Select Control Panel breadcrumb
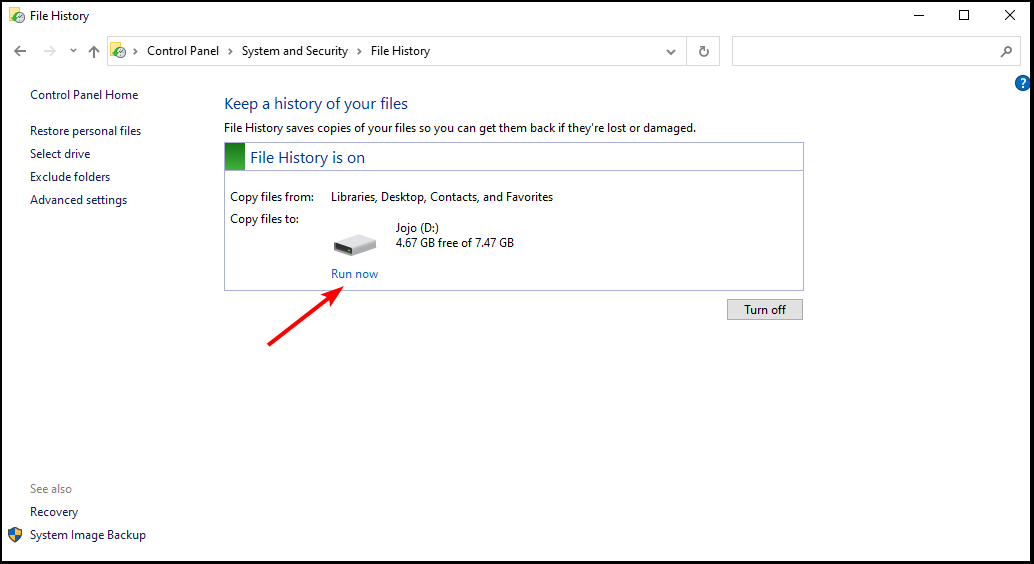1034x564 pixels. [183, 51]
